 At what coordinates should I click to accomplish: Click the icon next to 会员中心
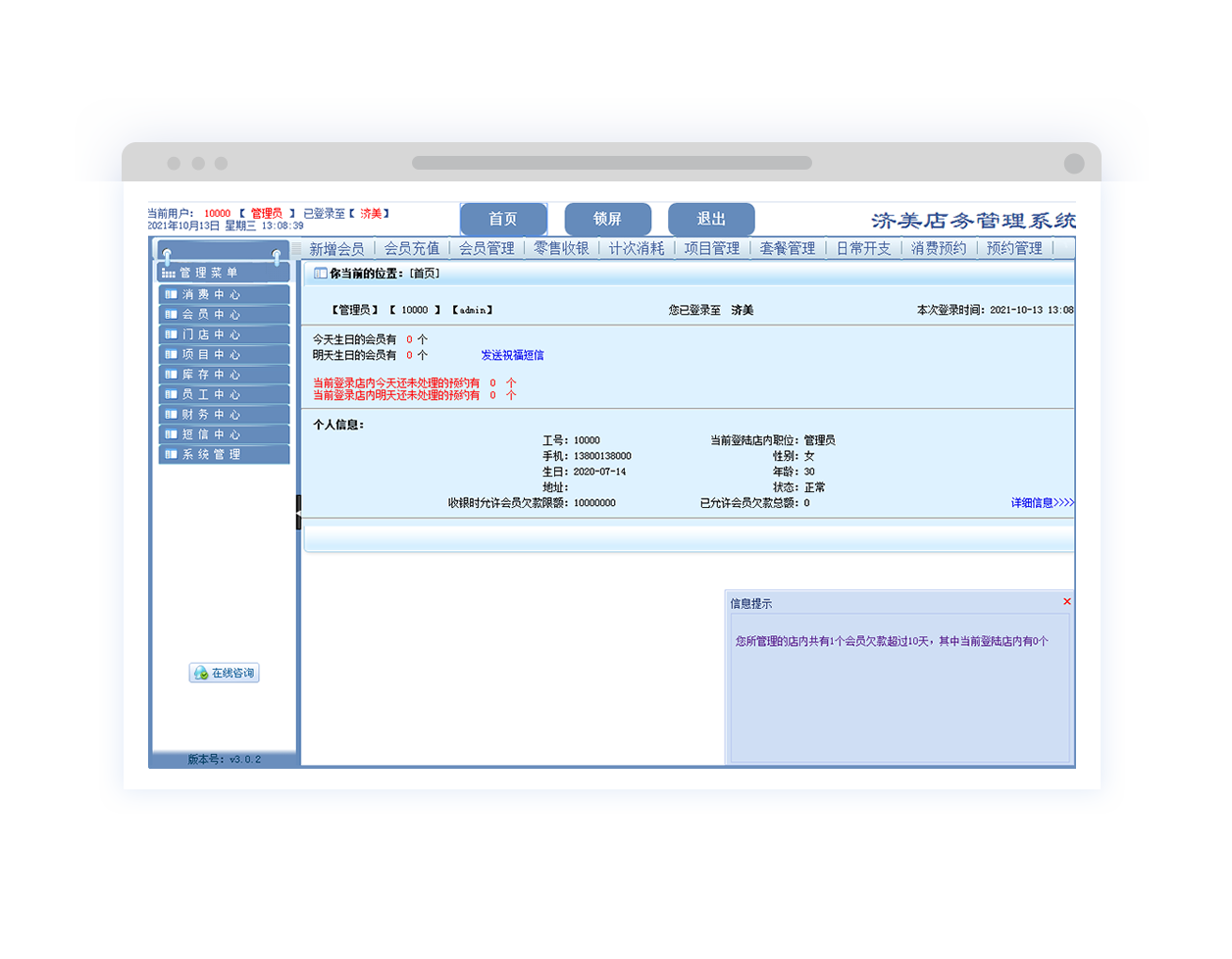172,315
